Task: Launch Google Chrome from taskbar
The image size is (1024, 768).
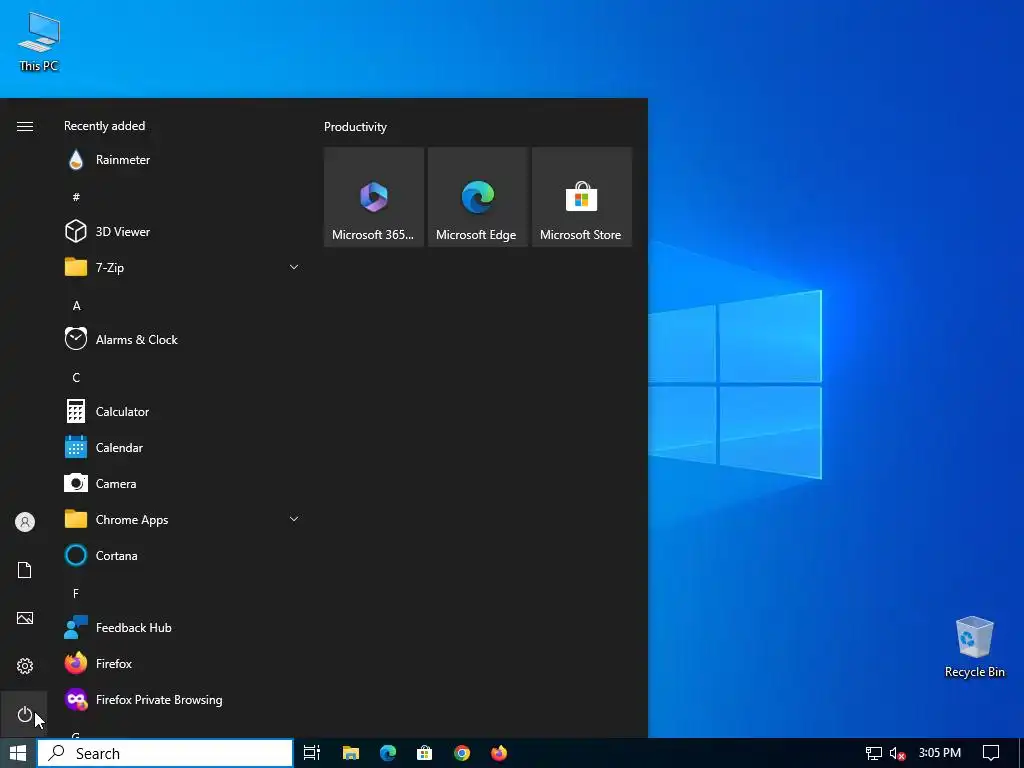Action: pos(462,754)
